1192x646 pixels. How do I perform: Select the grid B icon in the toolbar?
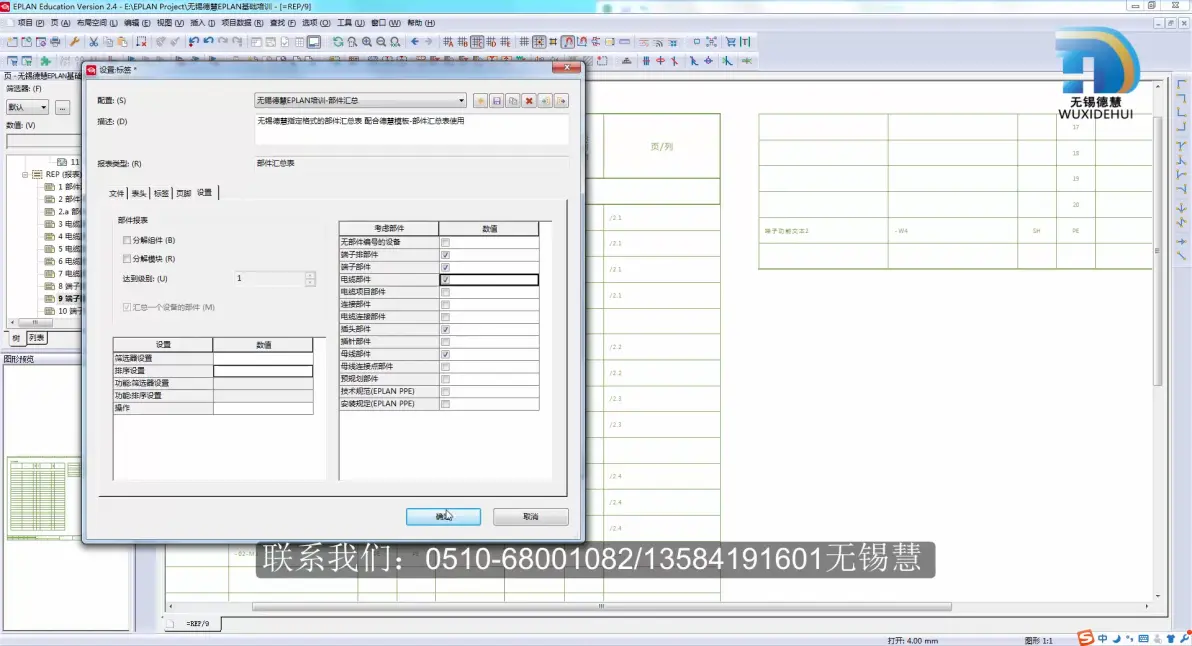462,42
